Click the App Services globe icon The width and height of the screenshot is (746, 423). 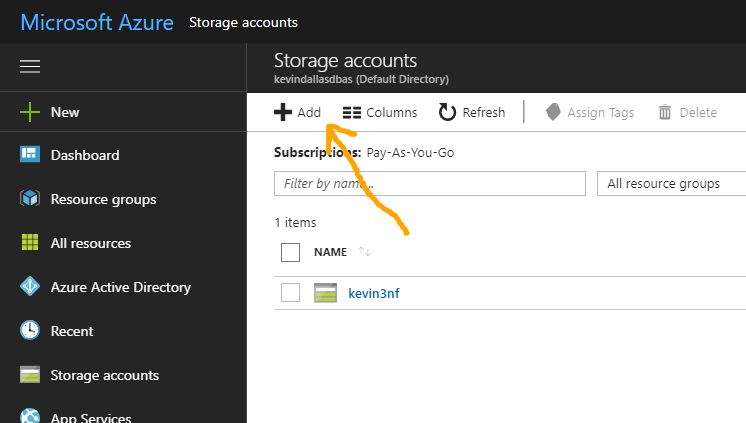click(x=30, y=416)
